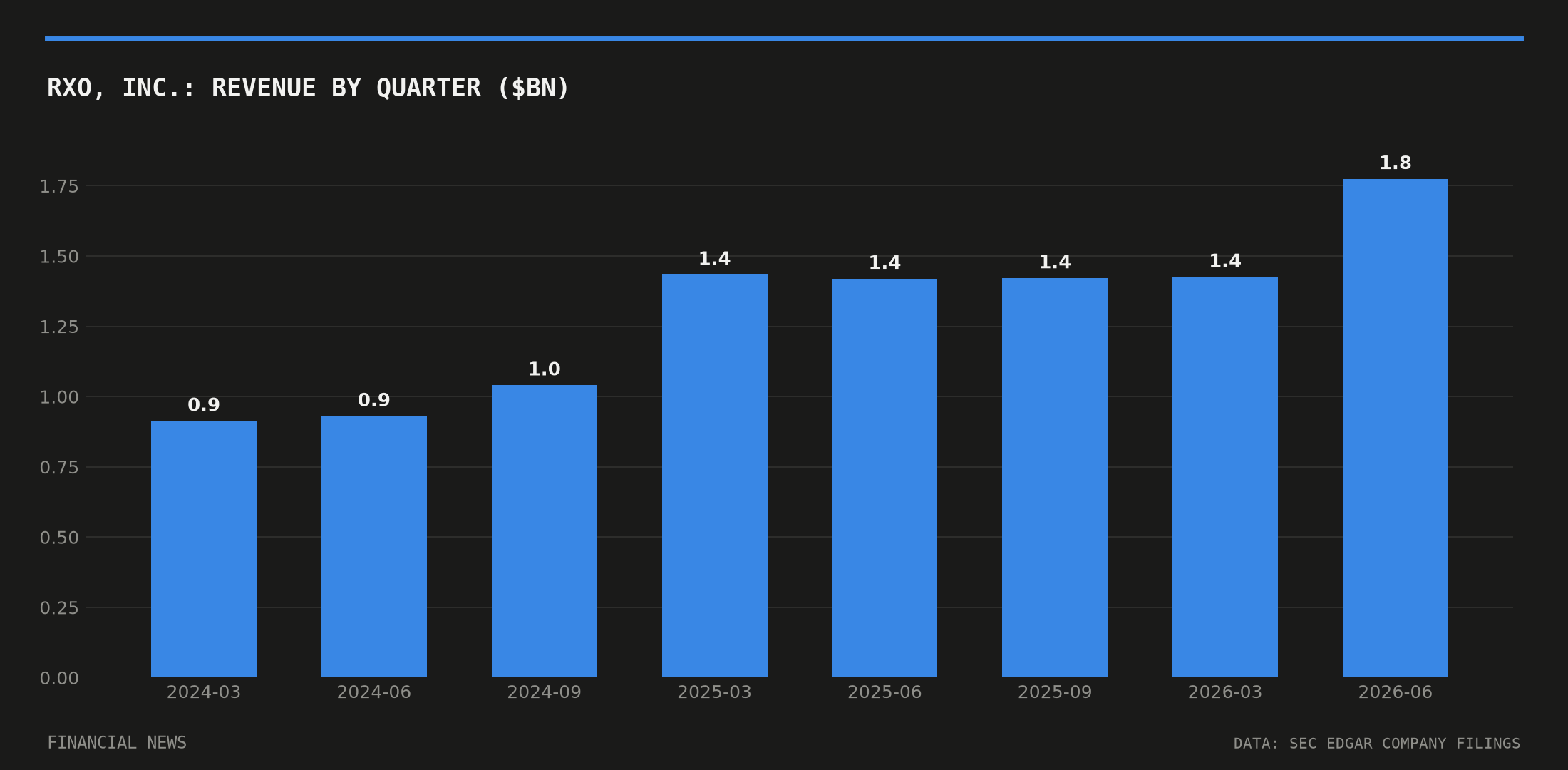
Task: Click the 1.0 value label above 2024-09
Action: (545, 369)
